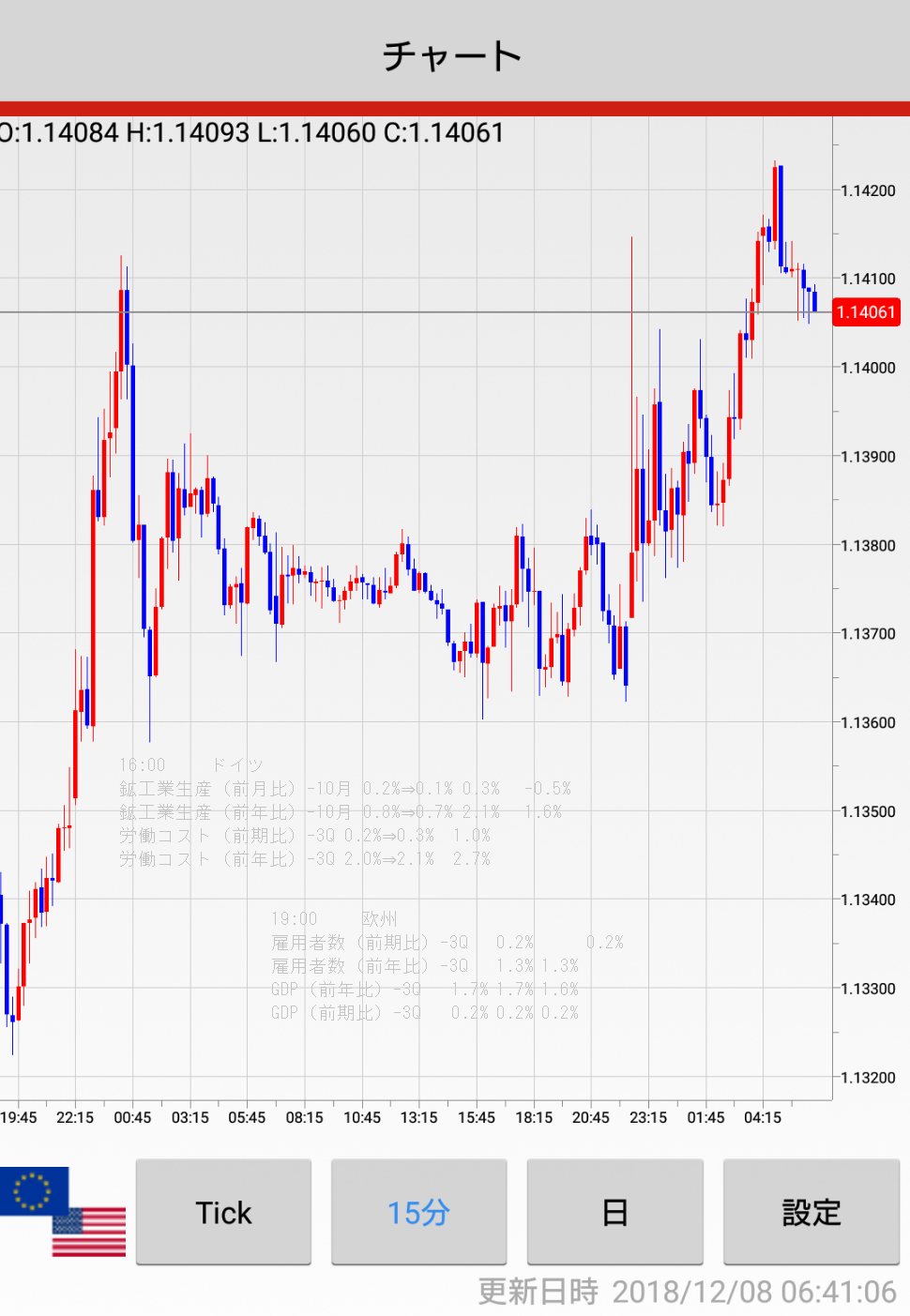Screen dimensions: 910x1316
Task: Tap the European Union flag icon
Action: click(x=34, y=1191)
